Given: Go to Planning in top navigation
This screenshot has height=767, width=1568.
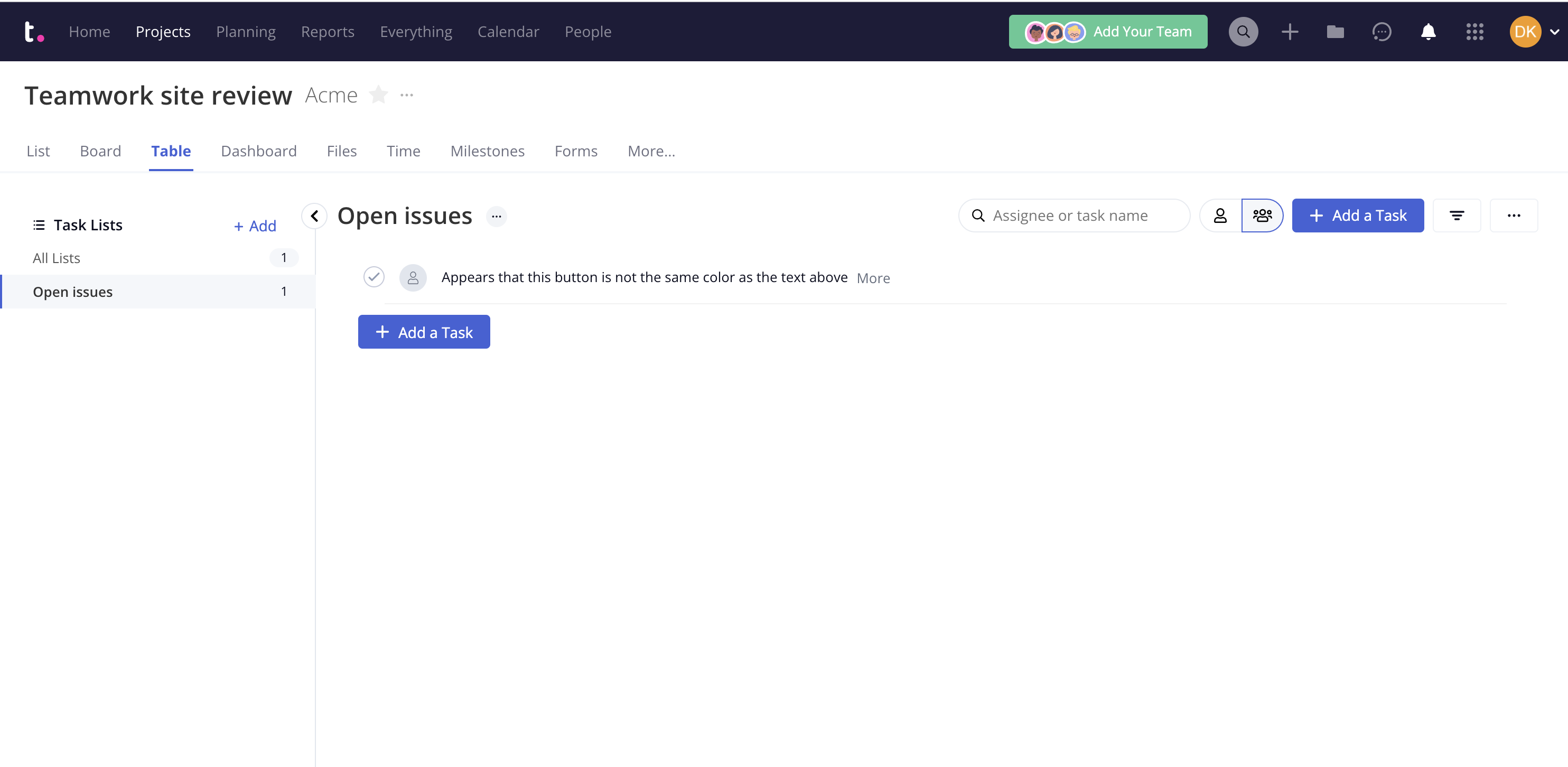Looking at the screenshot, I should point(245,32).
